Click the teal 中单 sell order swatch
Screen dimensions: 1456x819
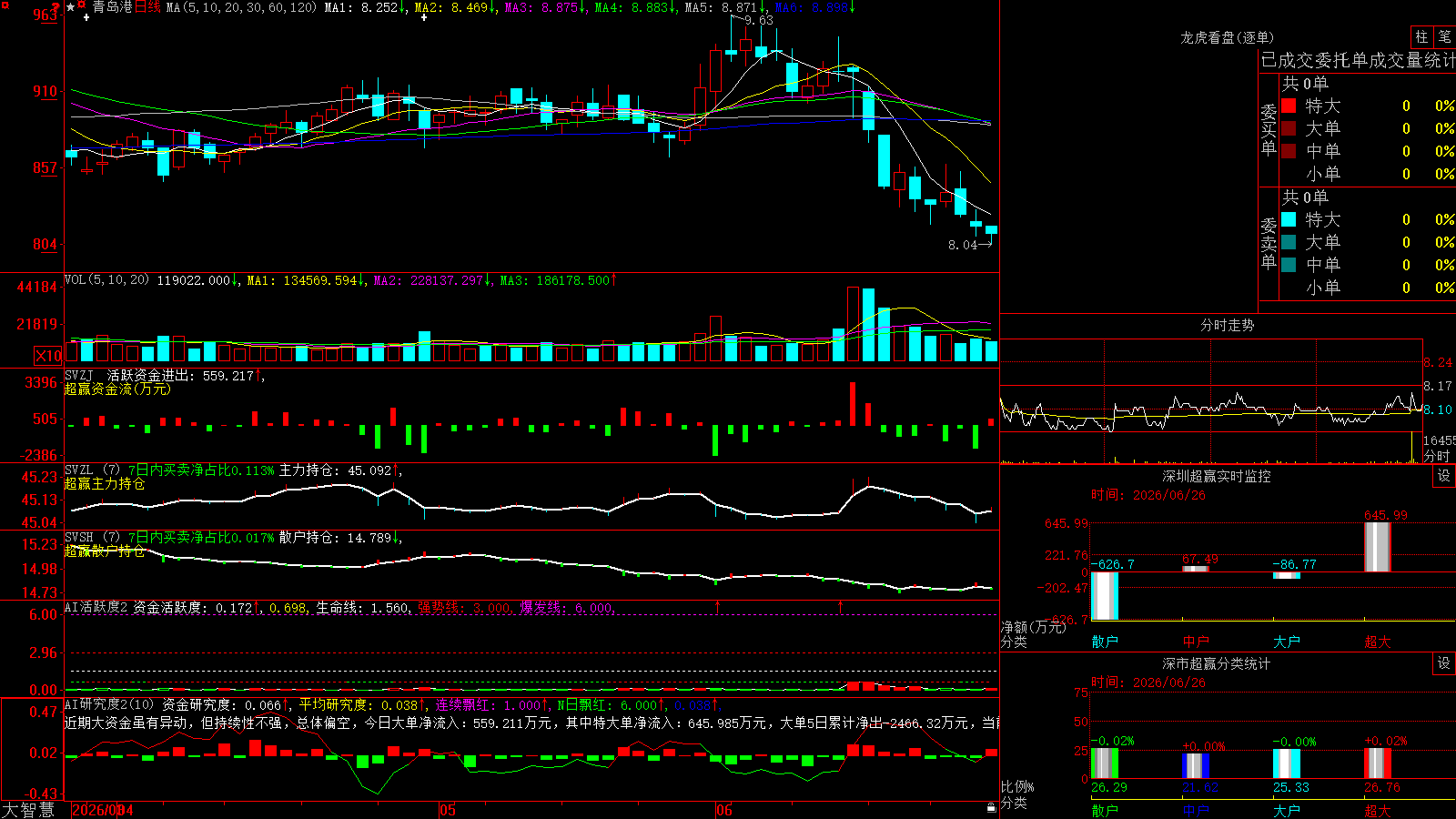coord(1289,265)
